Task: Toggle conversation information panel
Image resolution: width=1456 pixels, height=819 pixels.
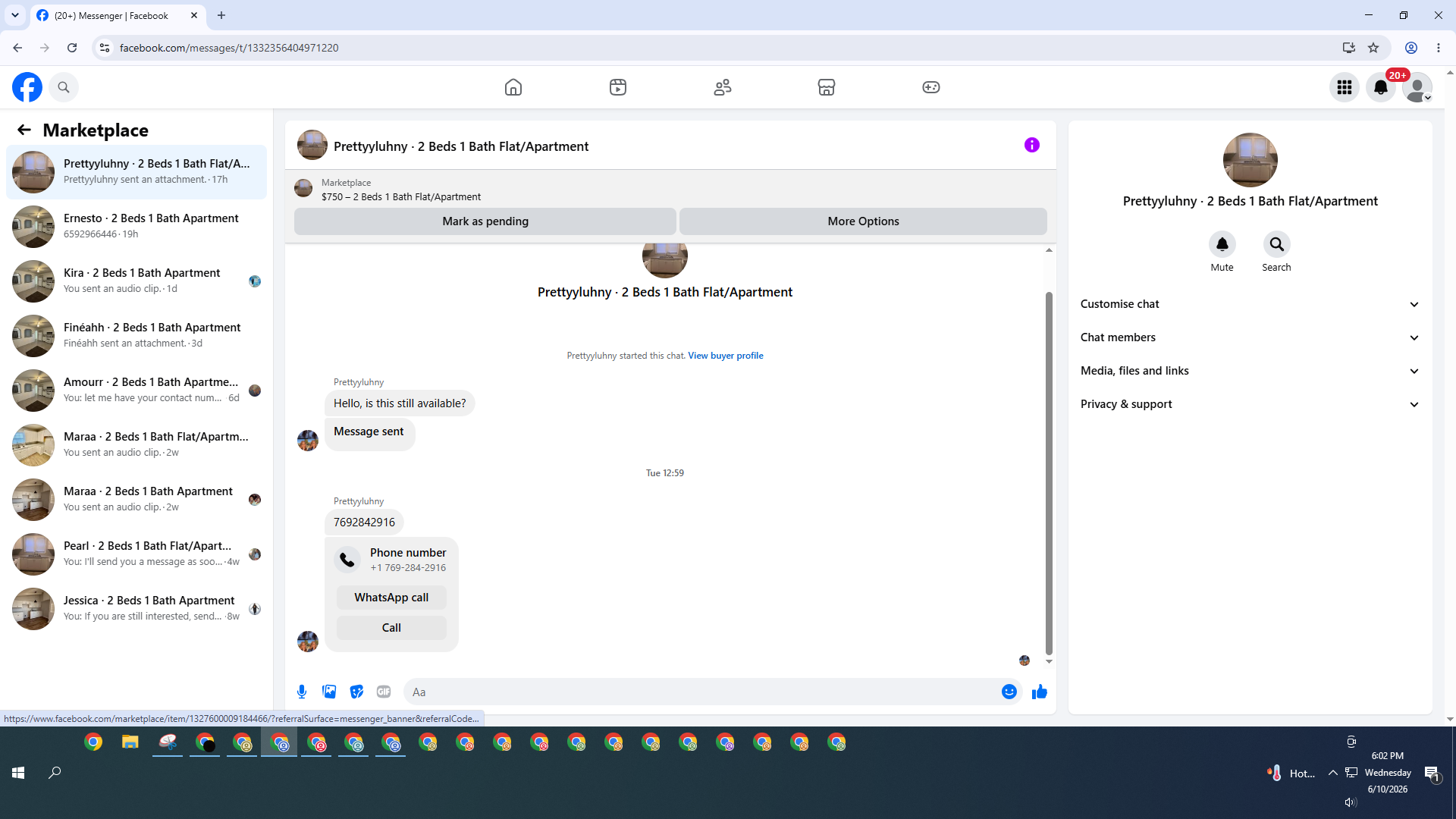Action: pos(1032,145)
